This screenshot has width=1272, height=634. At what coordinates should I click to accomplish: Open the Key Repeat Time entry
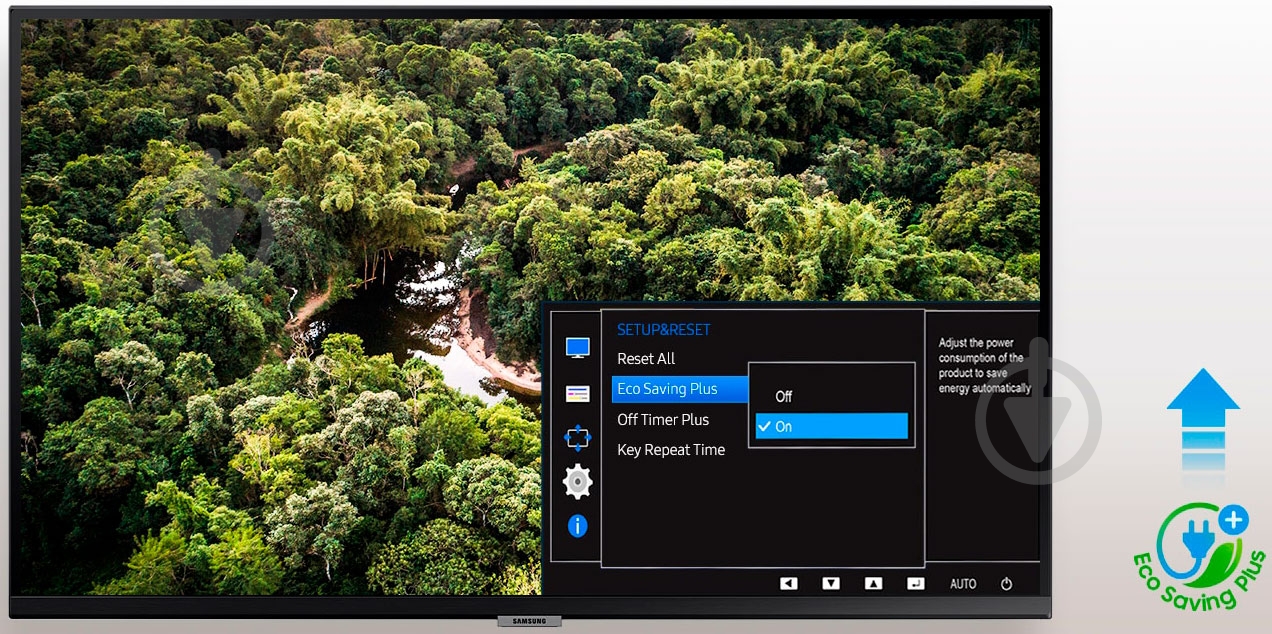click(x=671, y=450)
